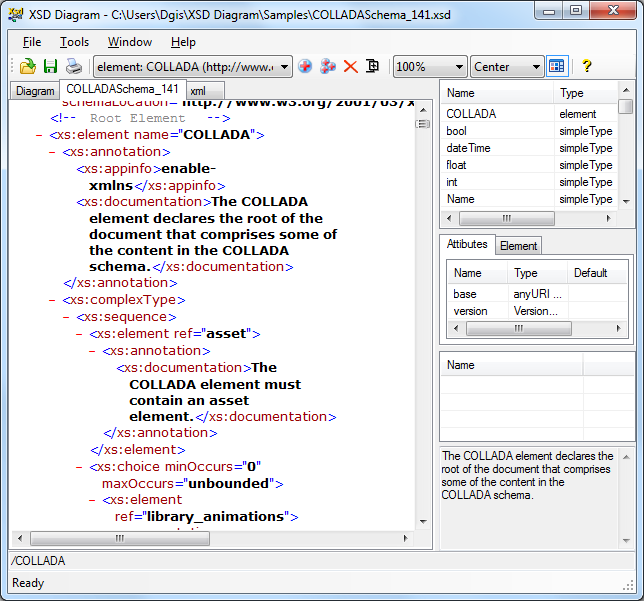Add all elements to diagram
Image resolution: width=644 pixels, height=601 pixels.
(x=328, y=67)
